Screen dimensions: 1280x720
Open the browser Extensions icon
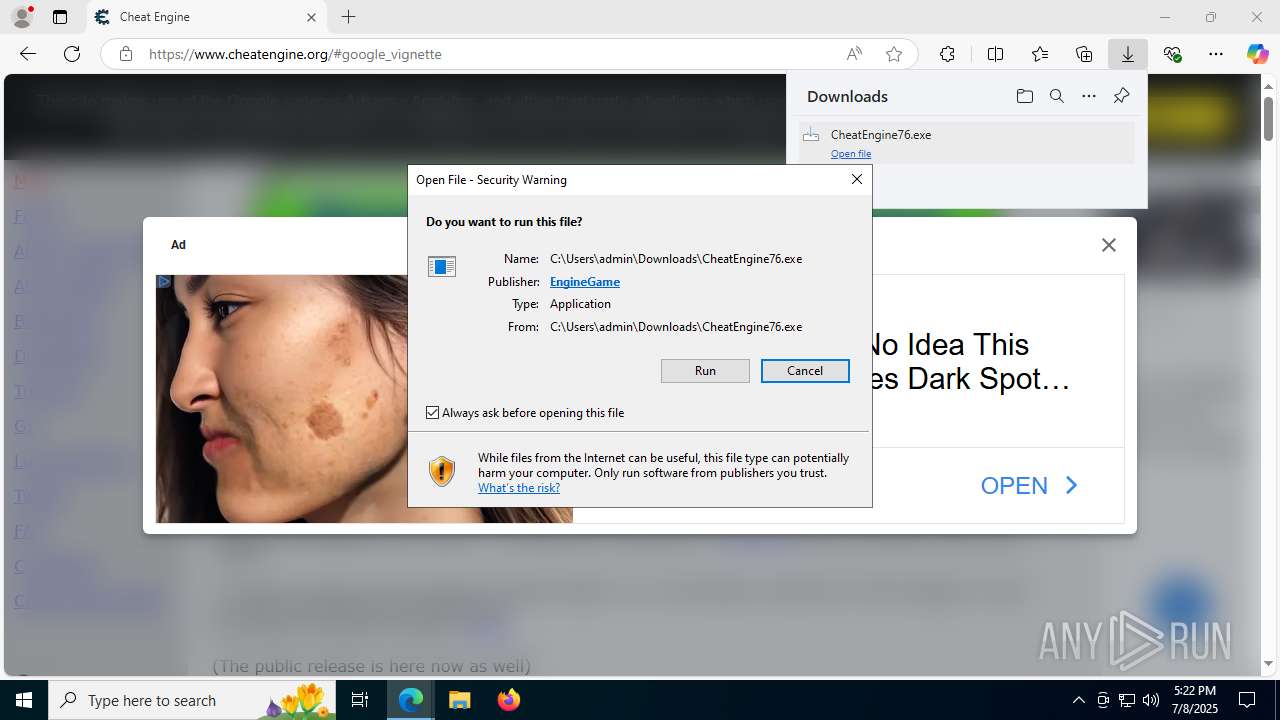tap(947, 54)
